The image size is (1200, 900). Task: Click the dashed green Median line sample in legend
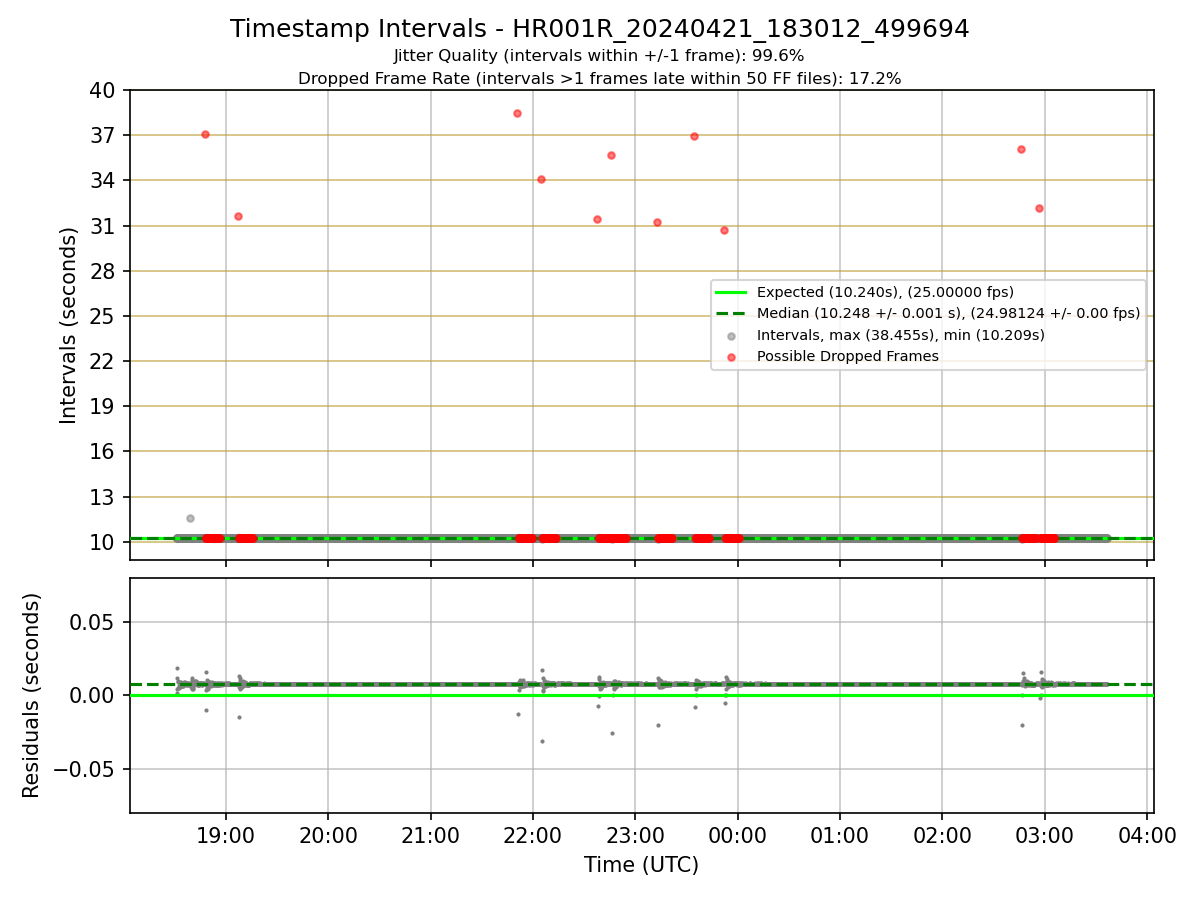732,313
